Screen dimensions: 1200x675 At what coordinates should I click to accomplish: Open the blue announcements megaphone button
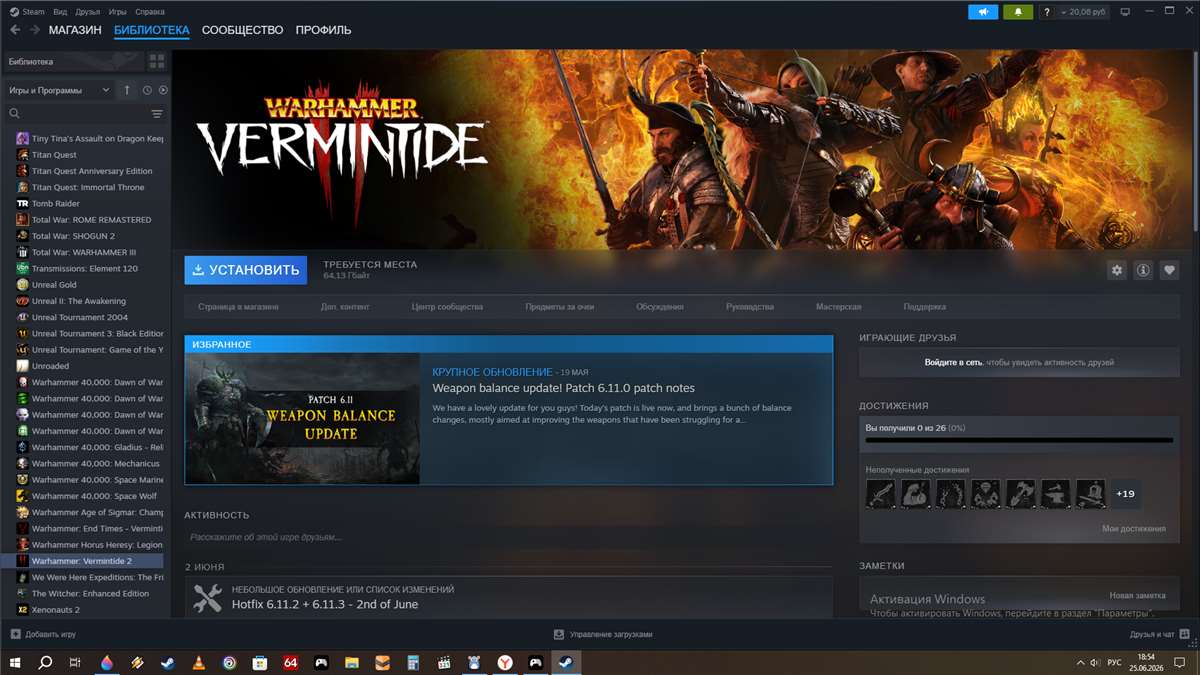983,12
